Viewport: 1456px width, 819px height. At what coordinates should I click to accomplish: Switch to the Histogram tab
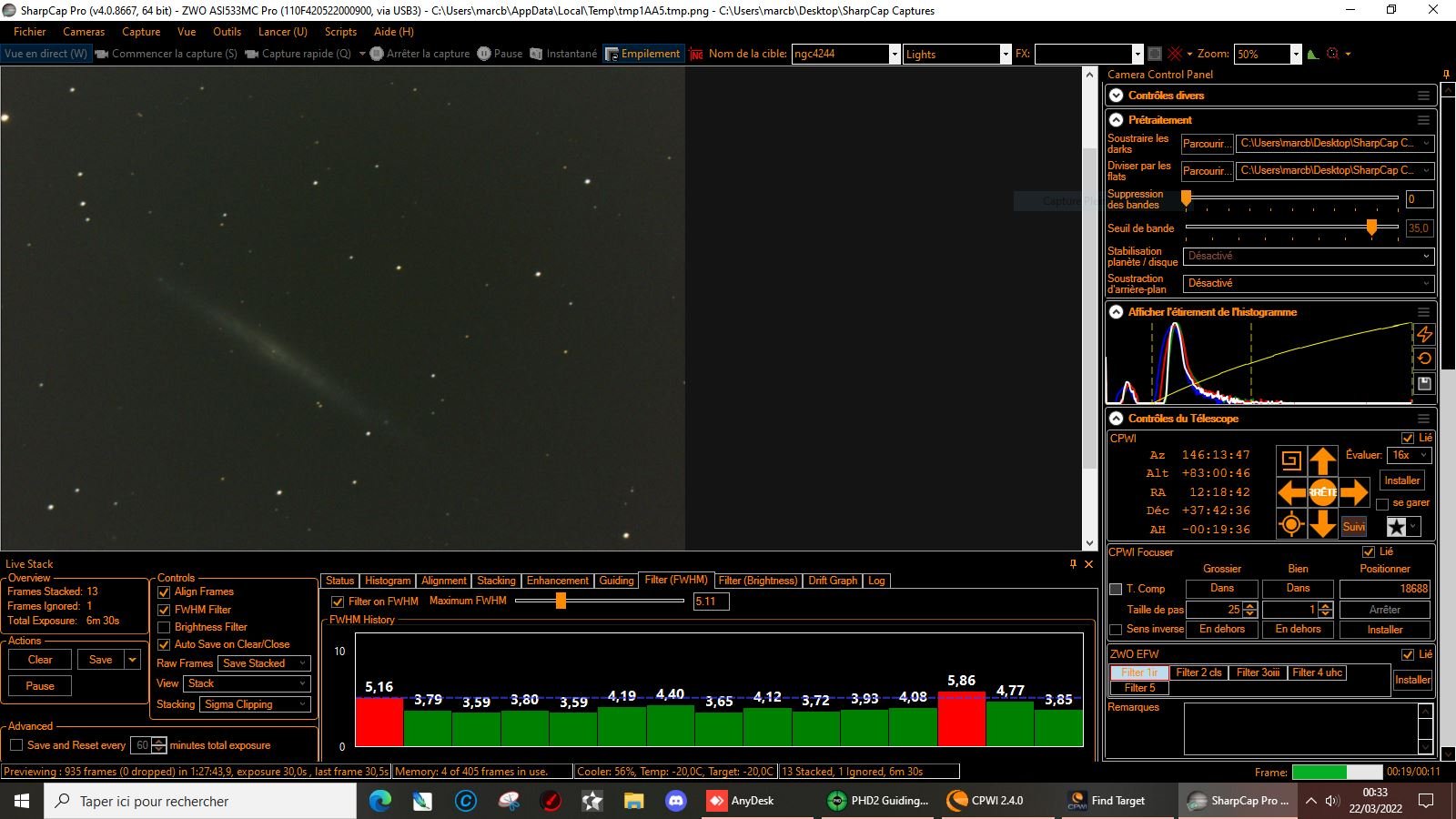coord(388,581)
